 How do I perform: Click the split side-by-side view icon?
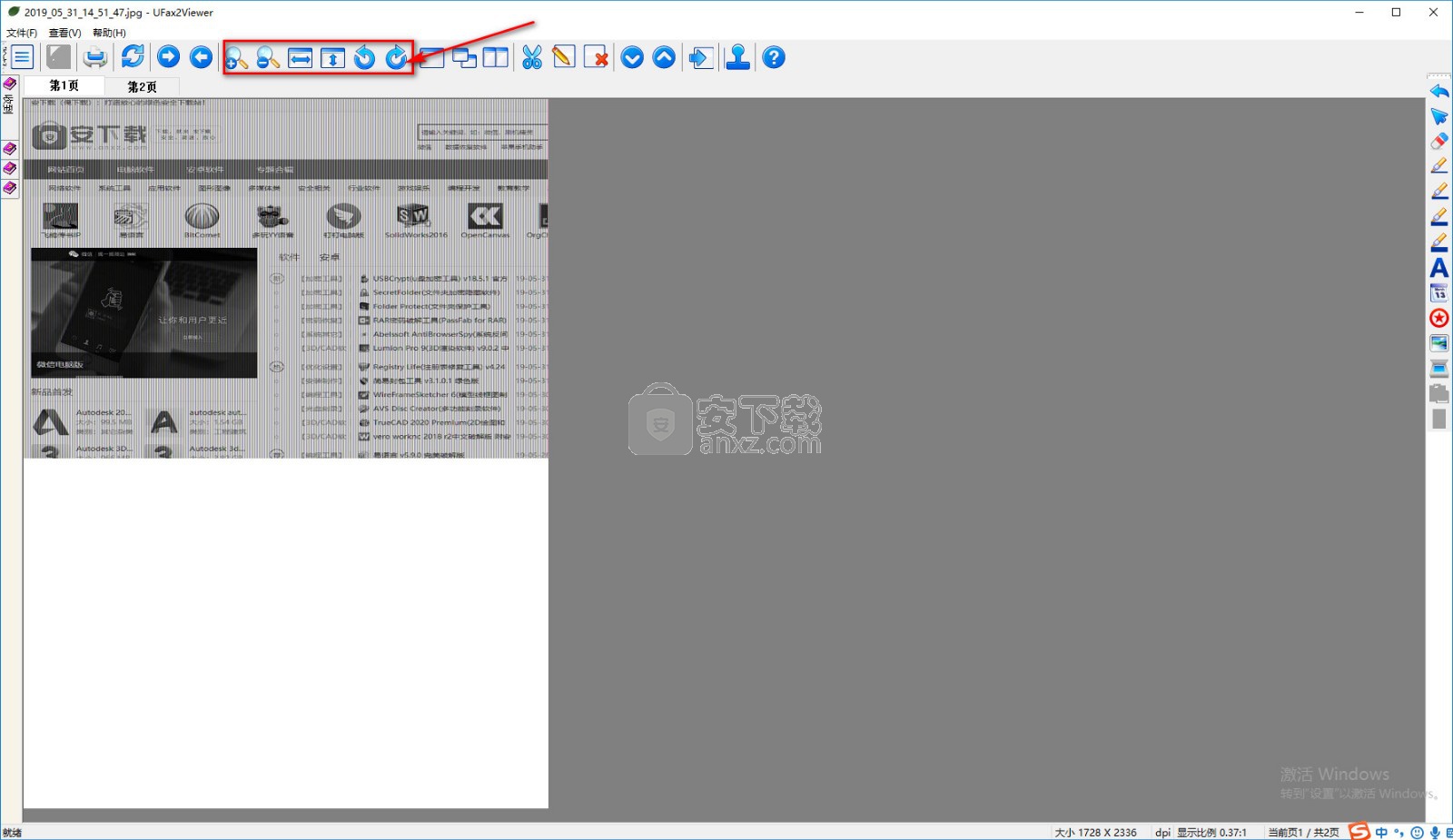(x=496, y=58)
